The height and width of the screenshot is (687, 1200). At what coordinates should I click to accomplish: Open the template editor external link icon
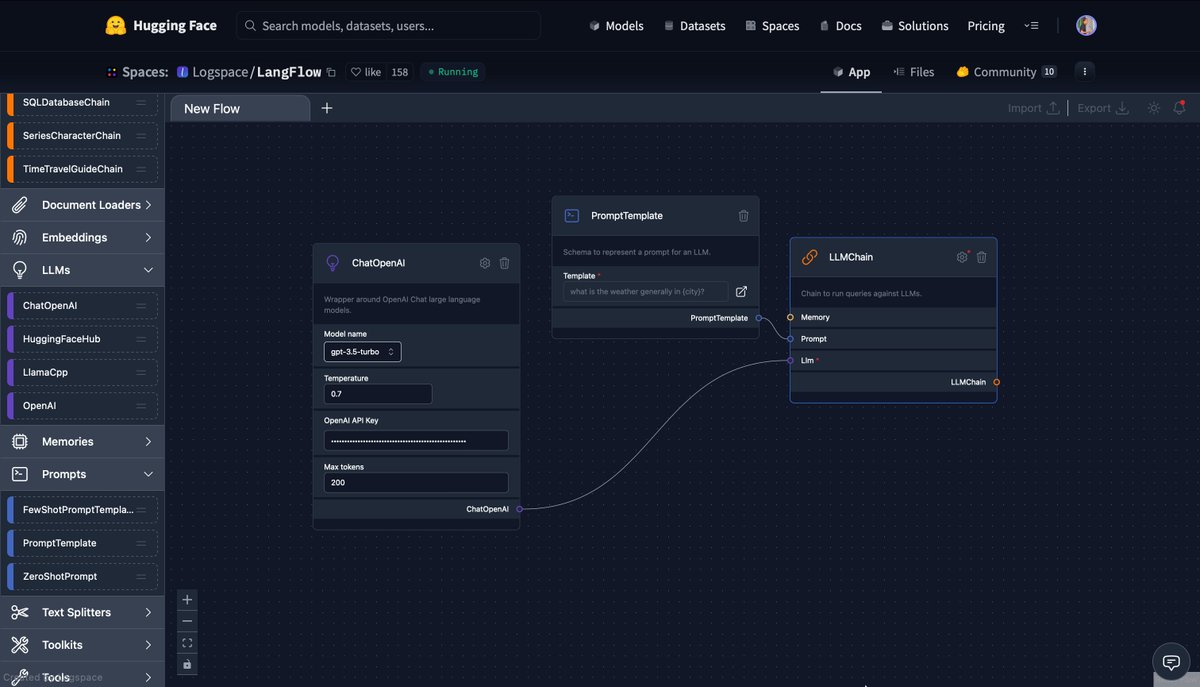(x=741, y=292)
